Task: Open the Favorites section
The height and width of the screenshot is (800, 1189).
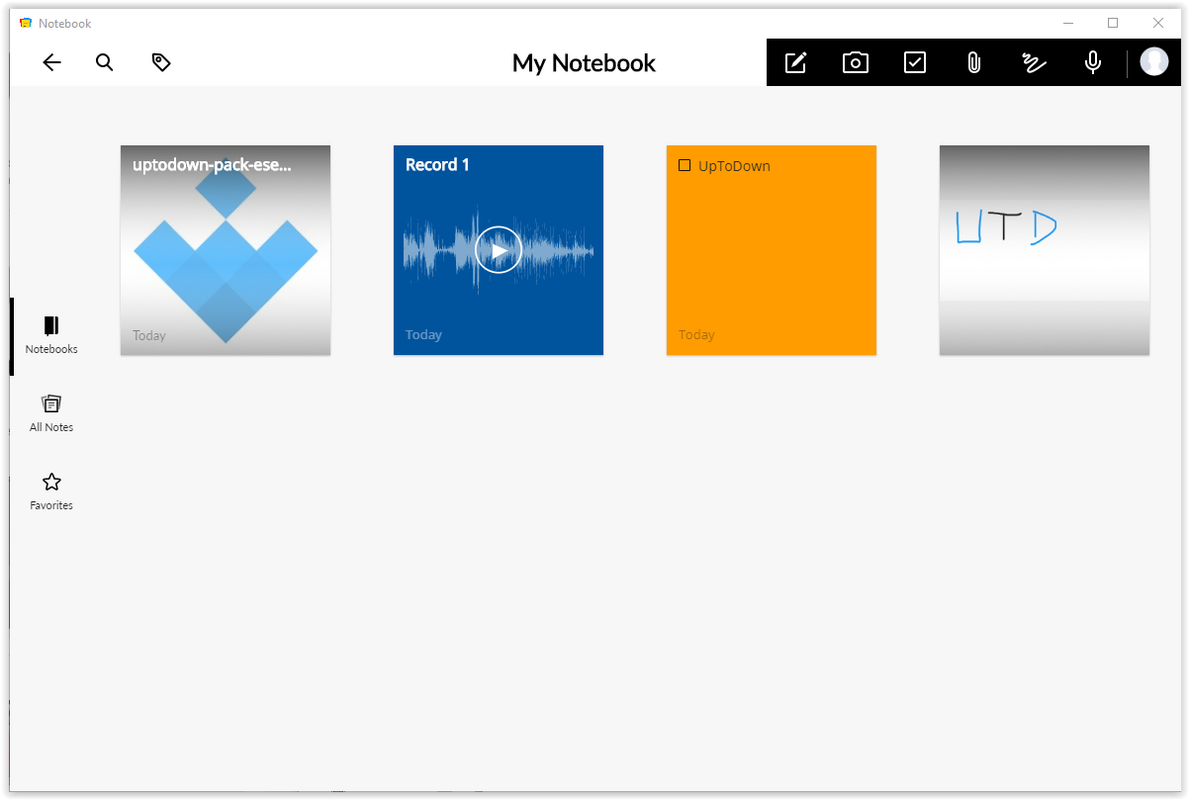Action: (x=52, y=491)
